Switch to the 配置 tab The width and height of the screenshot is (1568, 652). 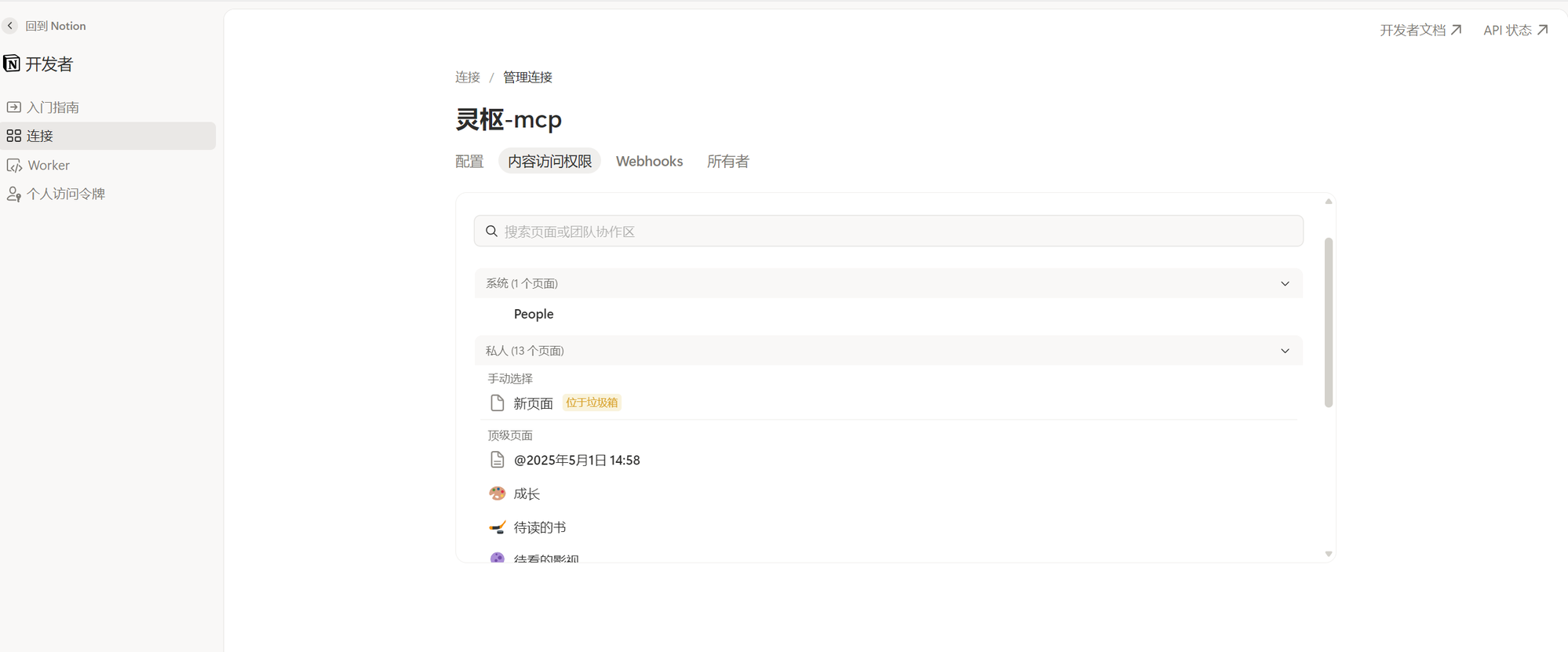pyautogui.click(x=469, y=161)
